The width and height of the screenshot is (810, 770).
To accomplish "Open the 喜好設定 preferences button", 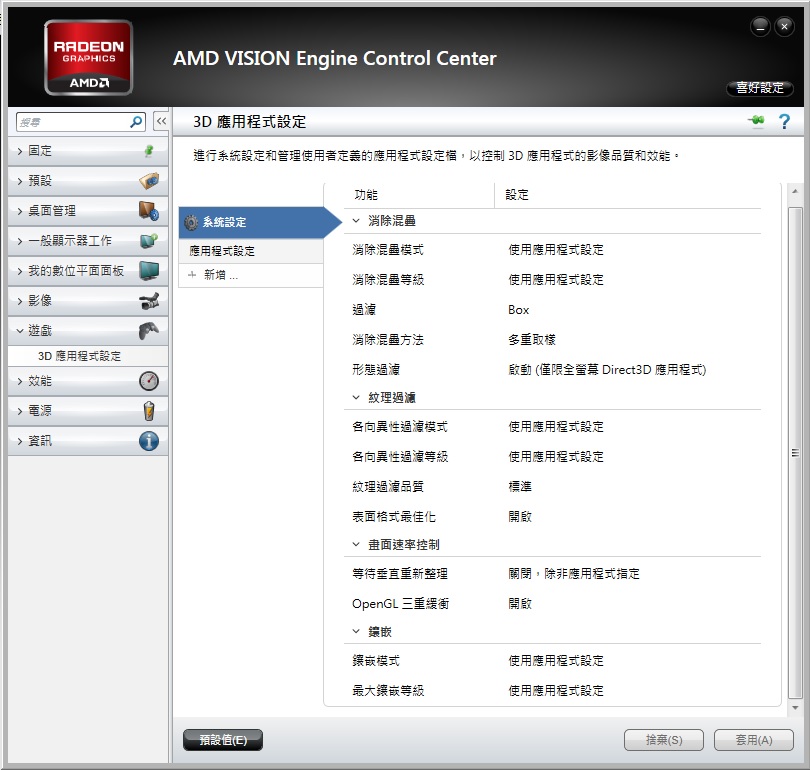I will [x=759, y=88].
